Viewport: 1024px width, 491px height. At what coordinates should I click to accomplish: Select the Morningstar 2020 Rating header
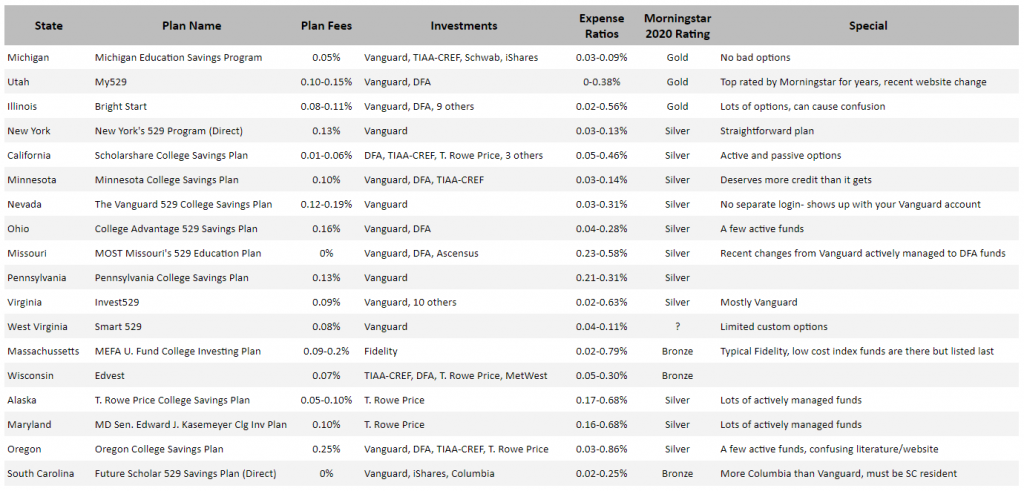677,26
